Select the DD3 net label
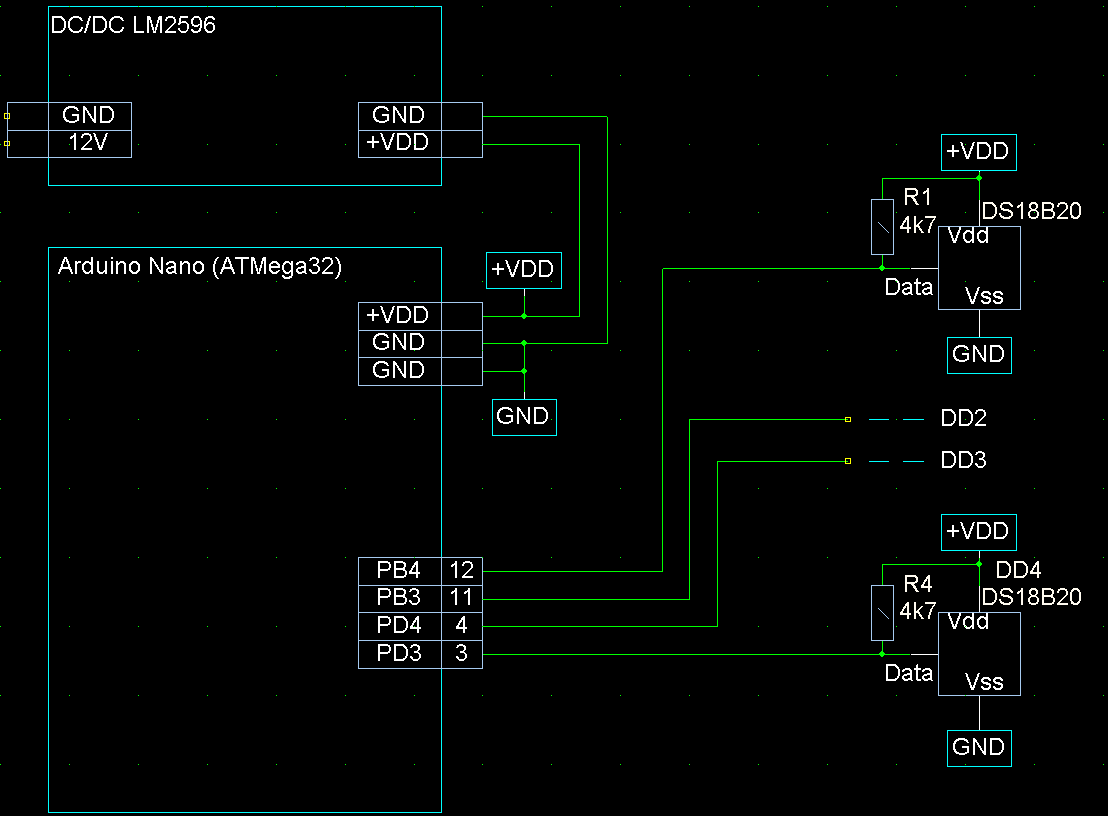 tap(963, 461)
